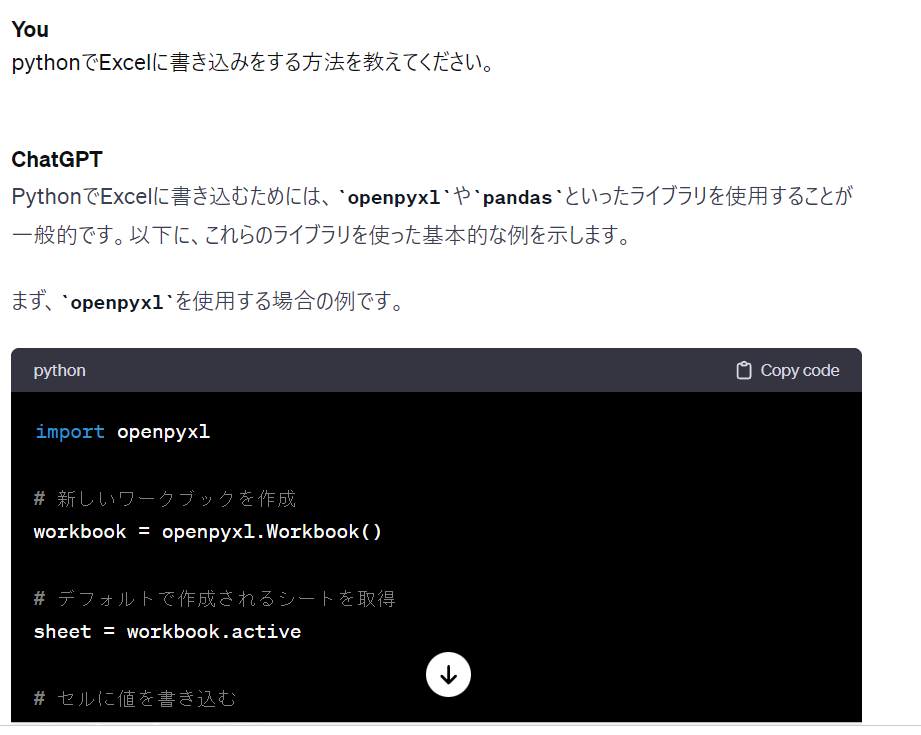Select the python language label on the code block

coord(59,370)
